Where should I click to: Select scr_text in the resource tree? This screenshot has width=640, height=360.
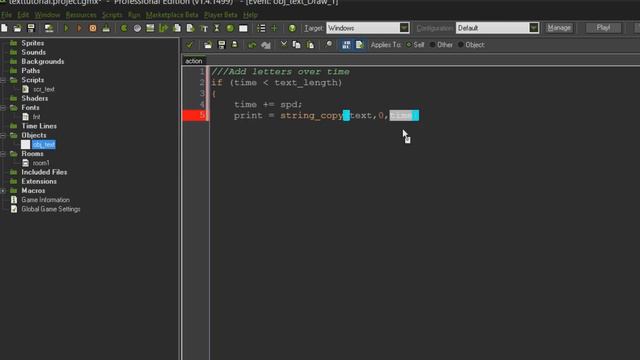(44, 89)
